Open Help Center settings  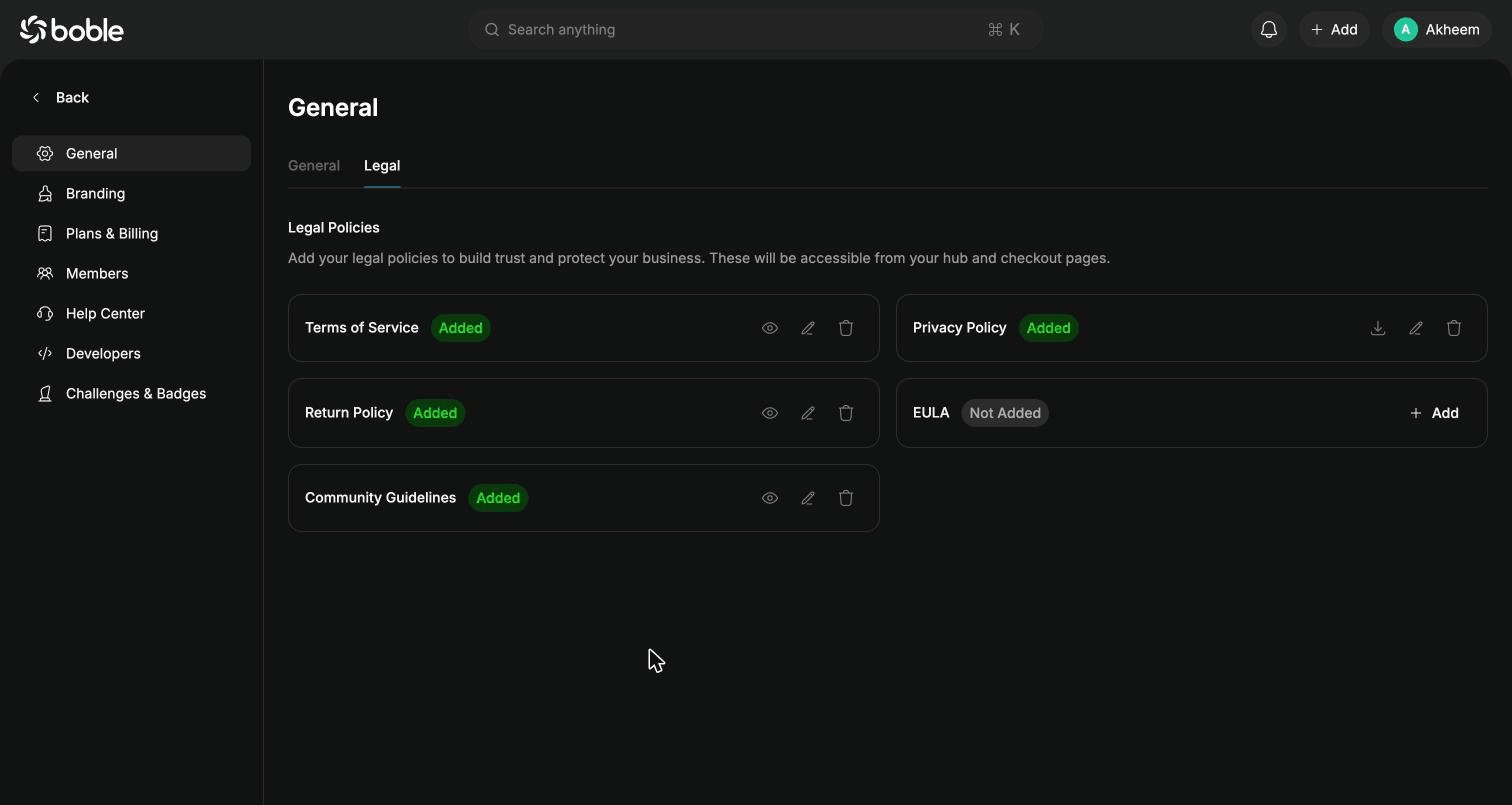(x=131, y=313)
